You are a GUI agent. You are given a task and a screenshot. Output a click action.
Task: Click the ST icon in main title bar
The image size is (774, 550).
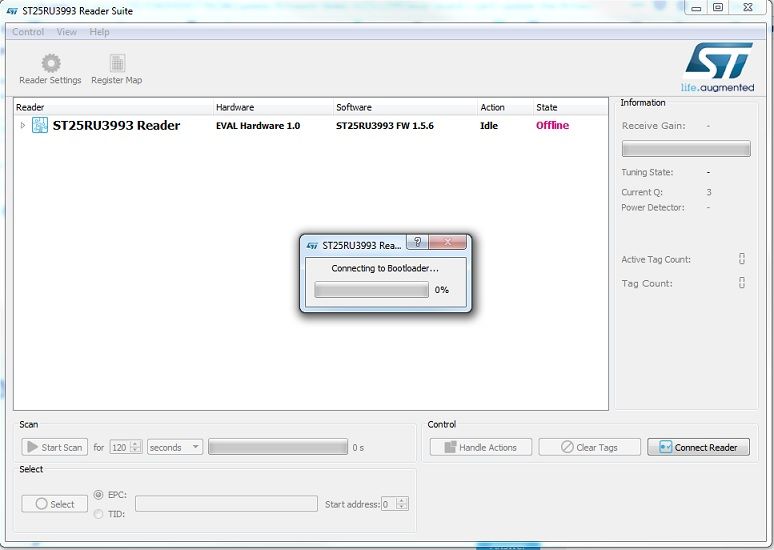tap(12, 10)
